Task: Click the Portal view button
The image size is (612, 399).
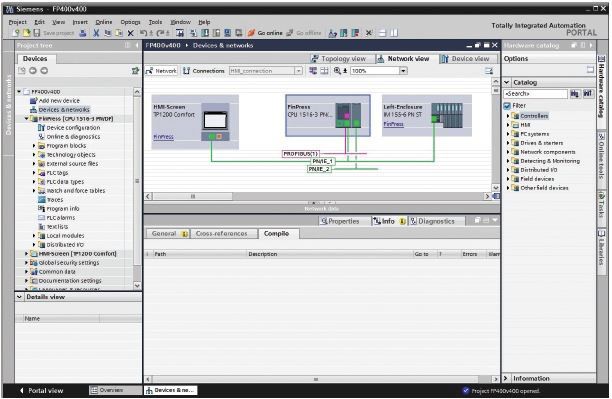Action: (41, 390)
